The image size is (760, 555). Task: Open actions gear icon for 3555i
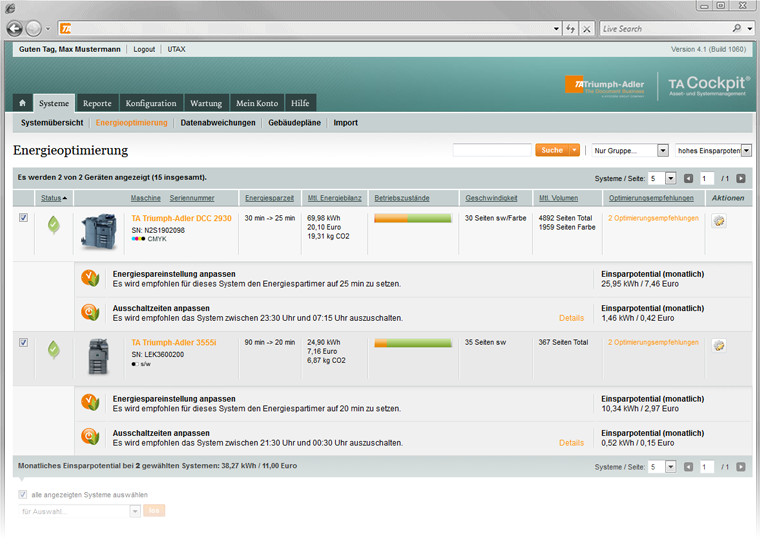click(719, 346)
